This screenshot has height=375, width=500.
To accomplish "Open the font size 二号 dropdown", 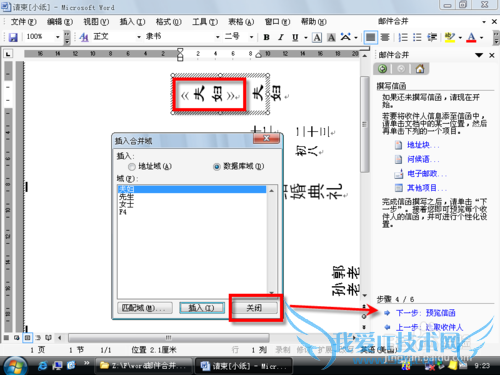I will click(x=252, y=37).
